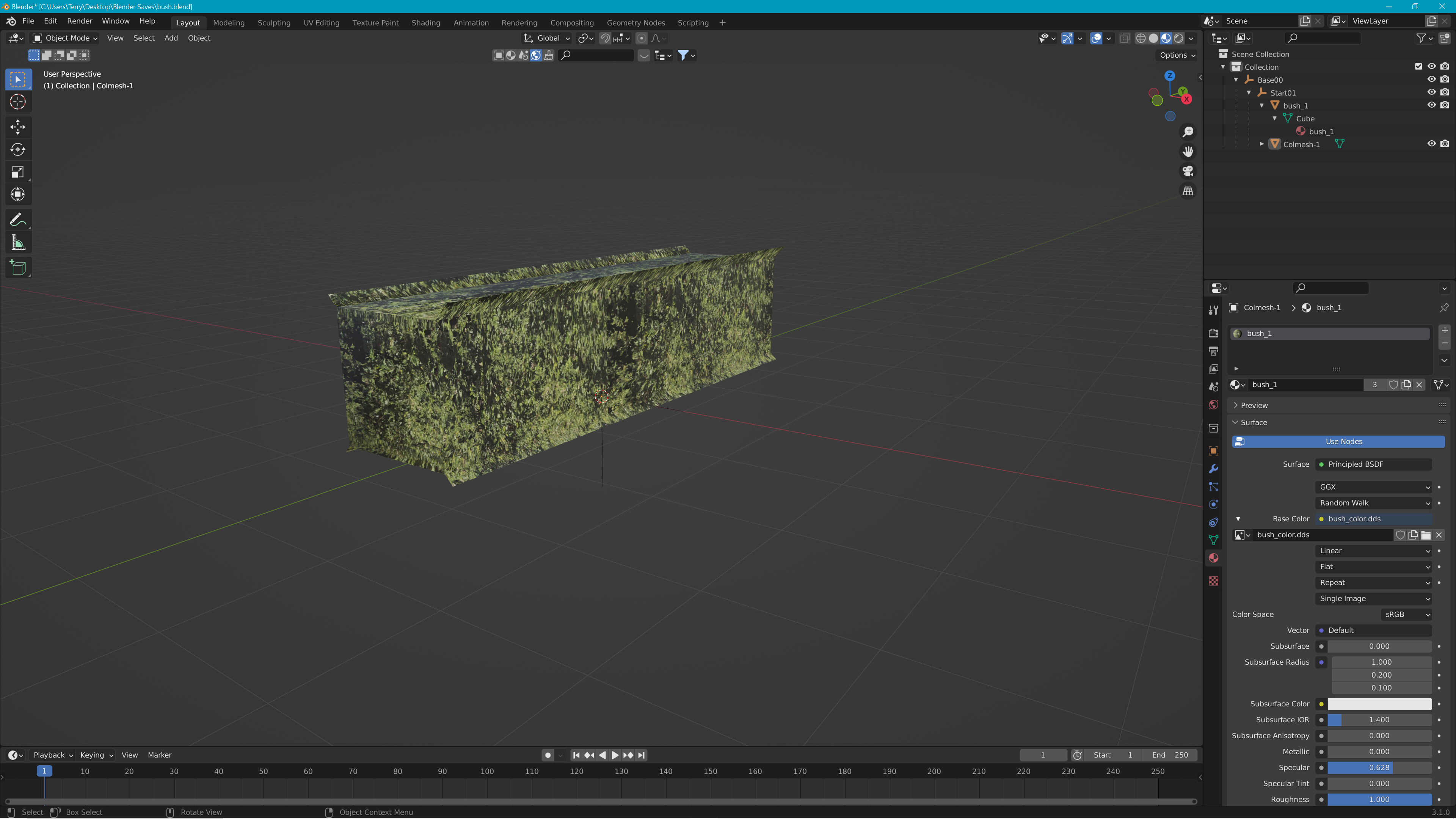The image size is (1456, 819).
Task: Open the Tool properties tab
Action: (x=1213, y=310)
